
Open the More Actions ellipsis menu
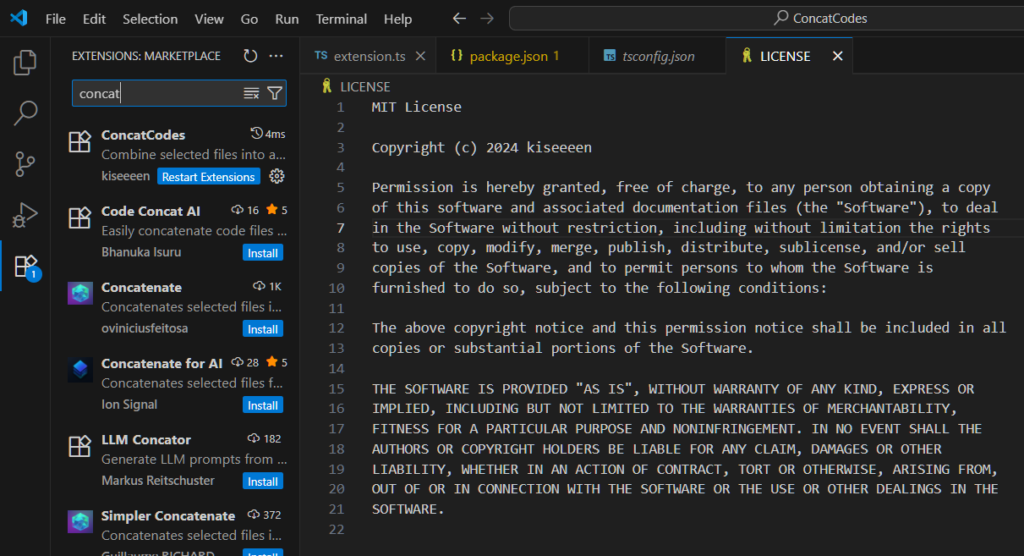276,56
